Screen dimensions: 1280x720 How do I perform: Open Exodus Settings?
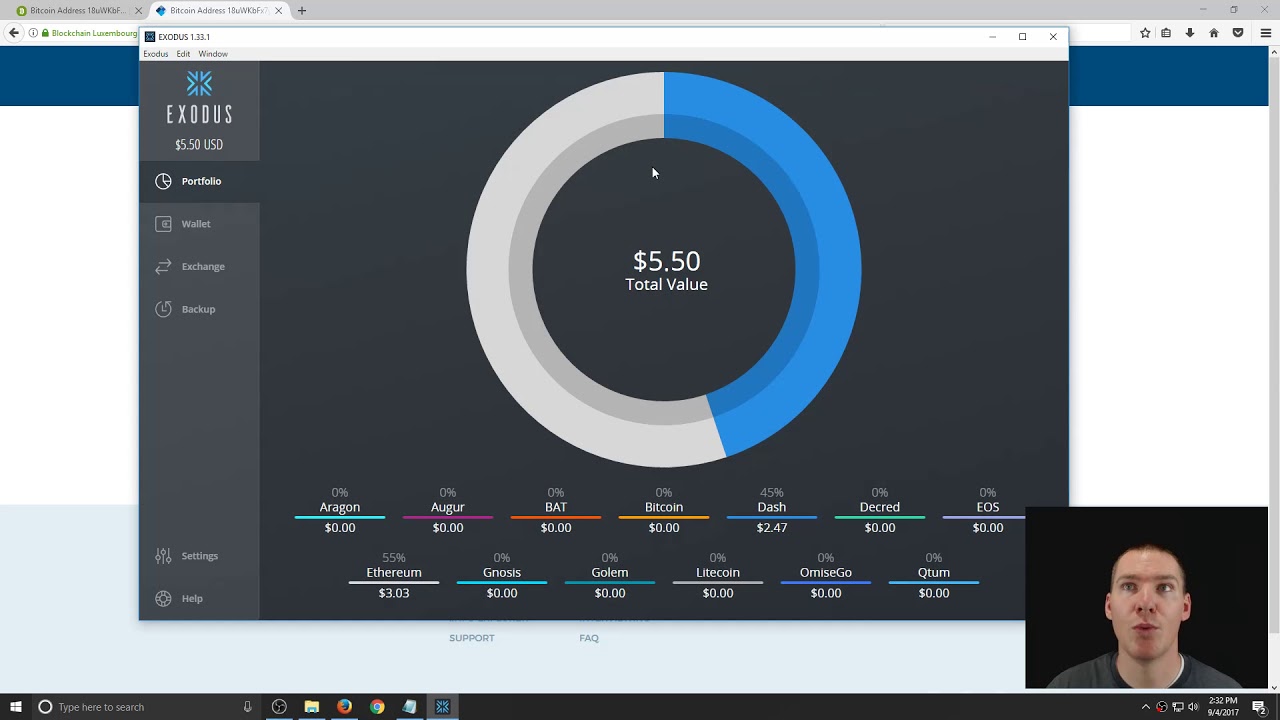[x=199, y=556]
